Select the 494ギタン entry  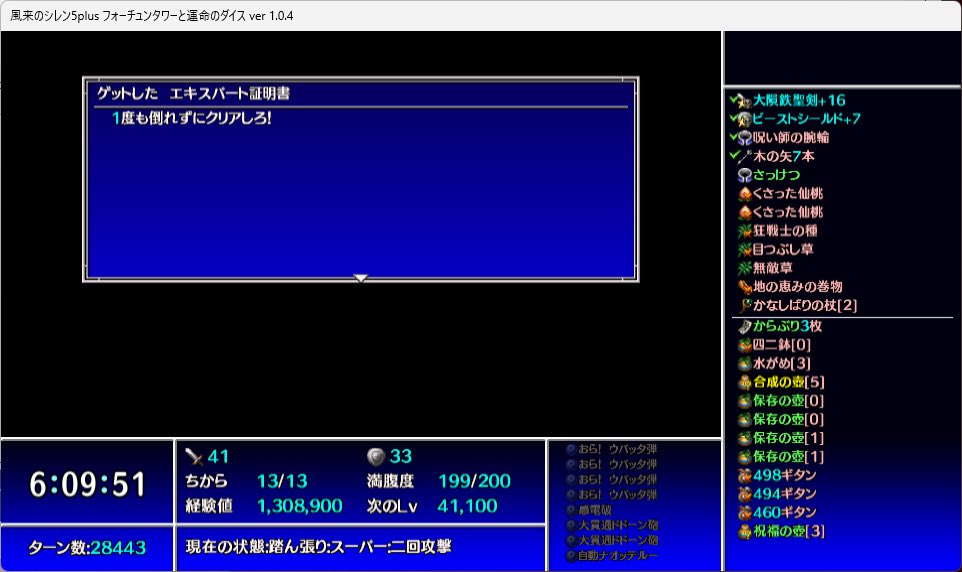coord(785,493)
